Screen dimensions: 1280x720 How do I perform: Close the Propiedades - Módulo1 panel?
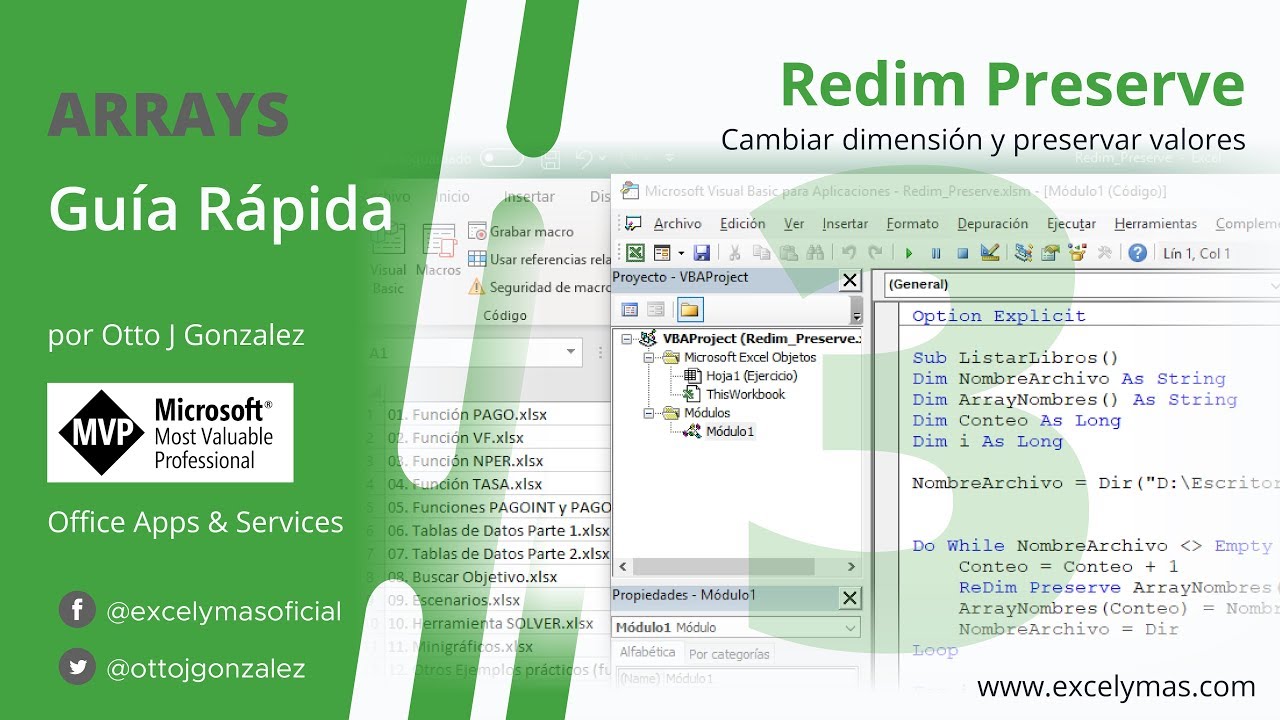tap(849, 598)
